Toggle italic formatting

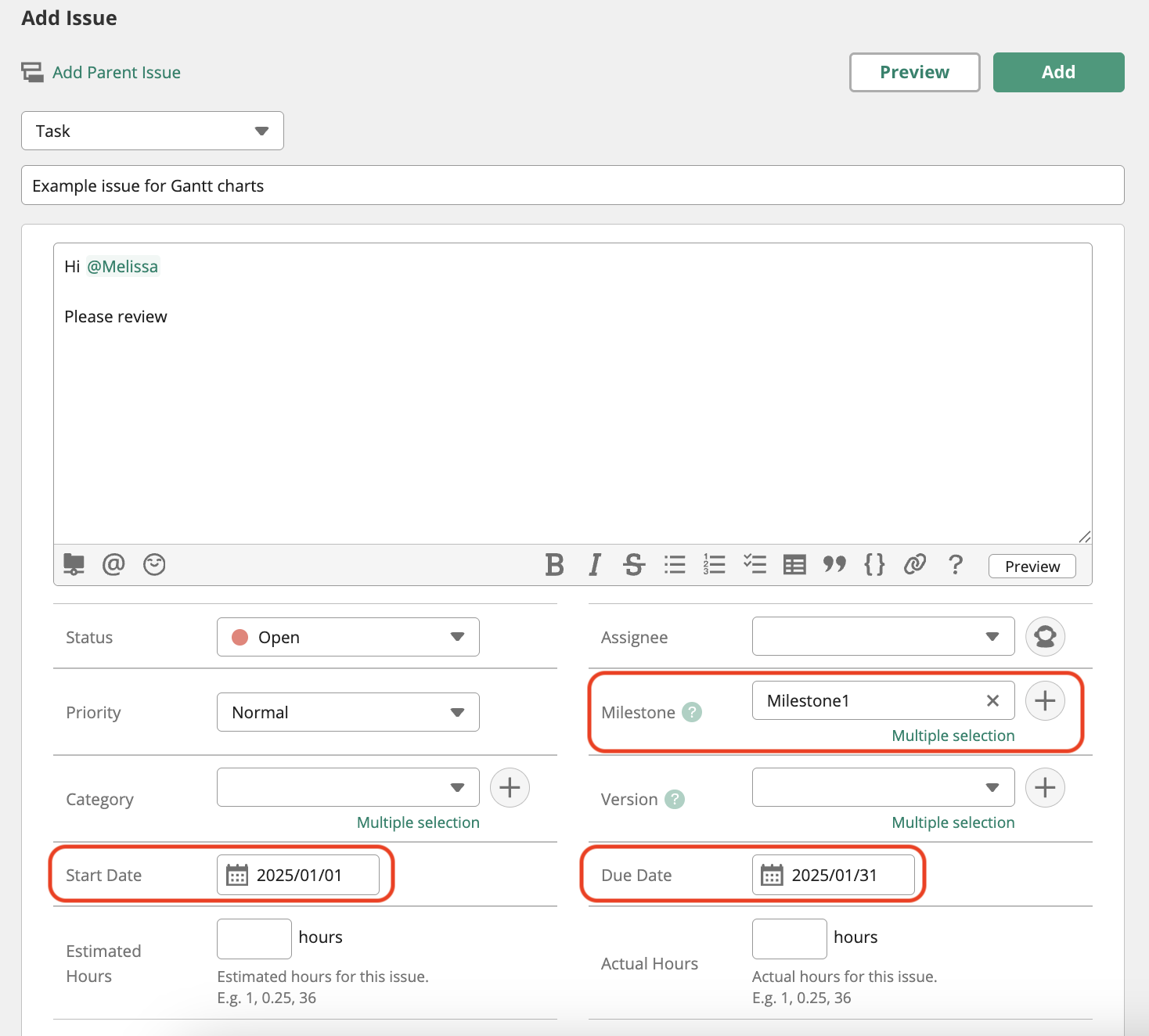pyautogui.click(x=595, y=564)
